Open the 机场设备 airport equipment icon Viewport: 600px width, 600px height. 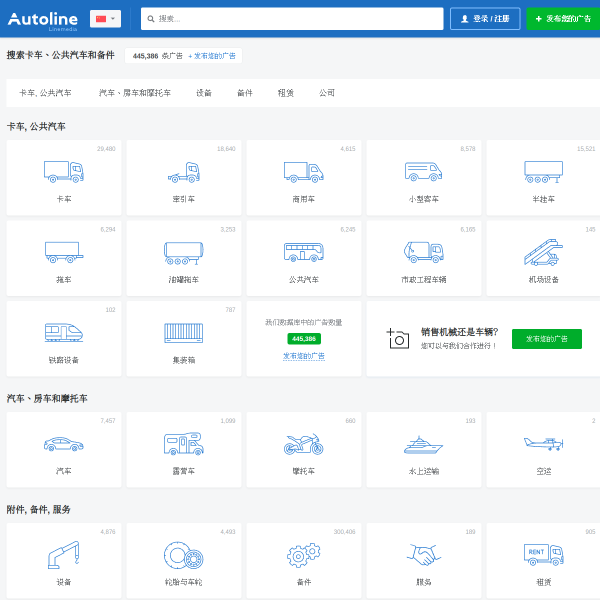point(543,252)
